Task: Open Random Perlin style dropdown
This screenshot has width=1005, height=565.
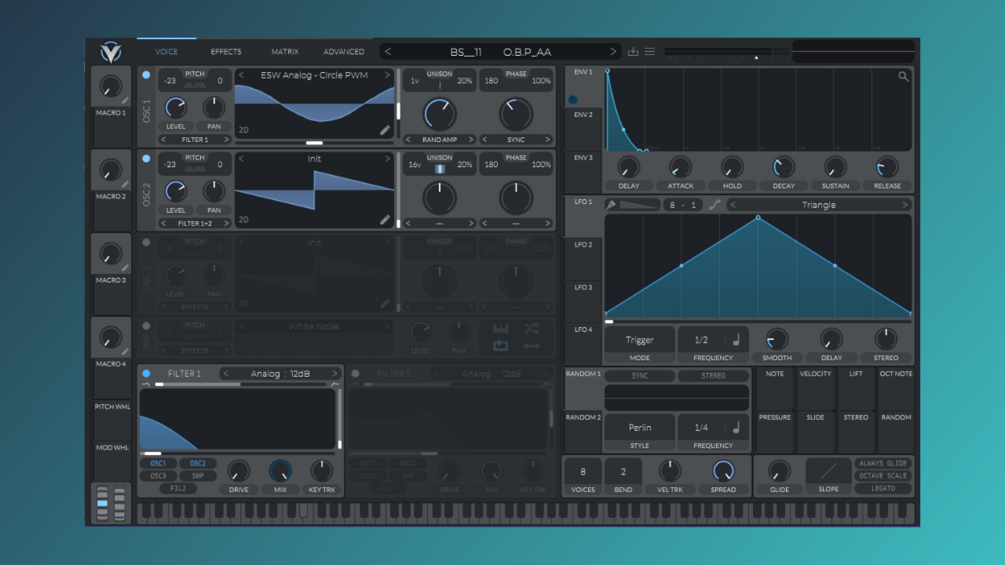Action: tap(640, 427)
